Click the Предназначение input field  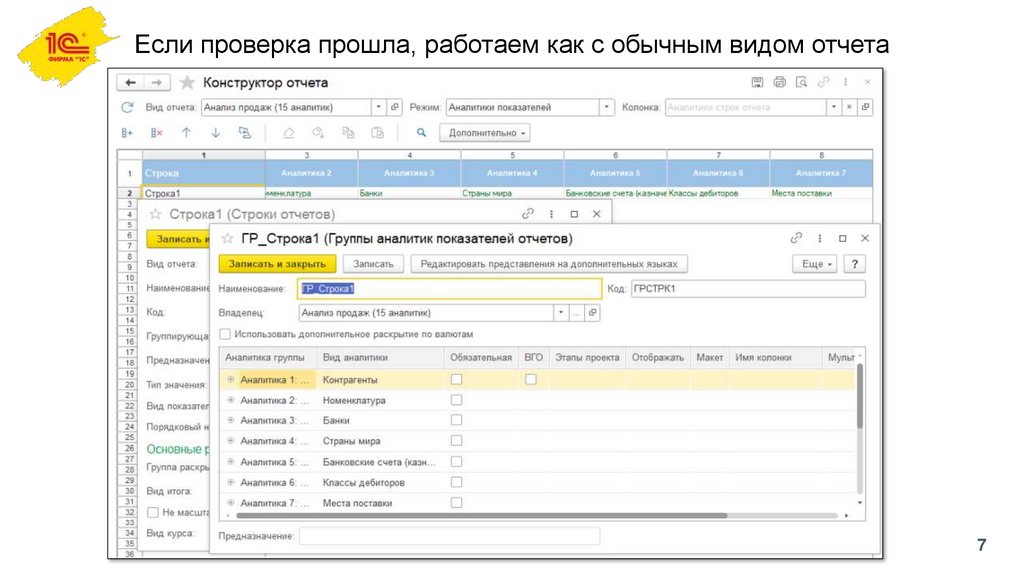coord(449,536)
